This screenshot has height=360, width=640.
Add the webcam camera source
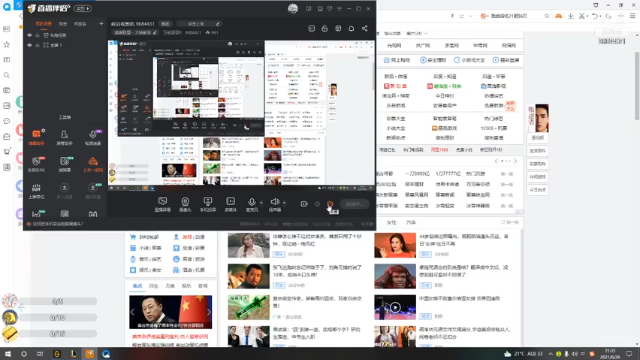[x=185, y=203]
